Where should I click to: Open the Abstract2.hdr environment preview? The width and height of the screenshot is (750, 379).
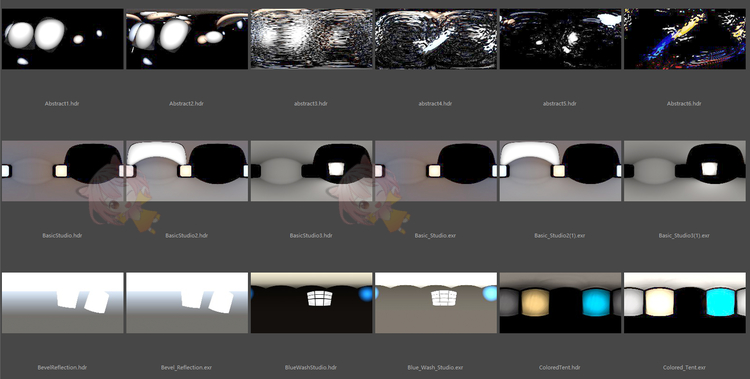tap(187, 39)
